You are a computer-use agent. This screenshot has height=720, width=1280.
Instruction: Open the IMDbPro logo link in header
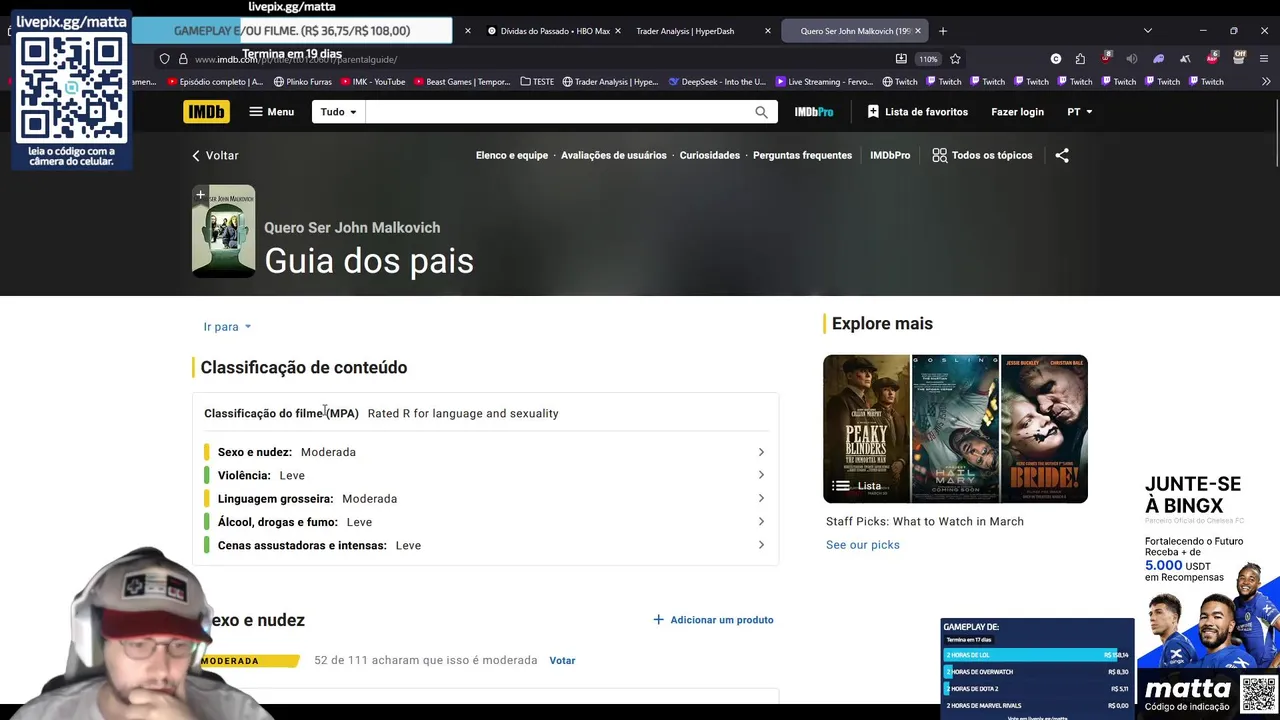click(814, 112)
